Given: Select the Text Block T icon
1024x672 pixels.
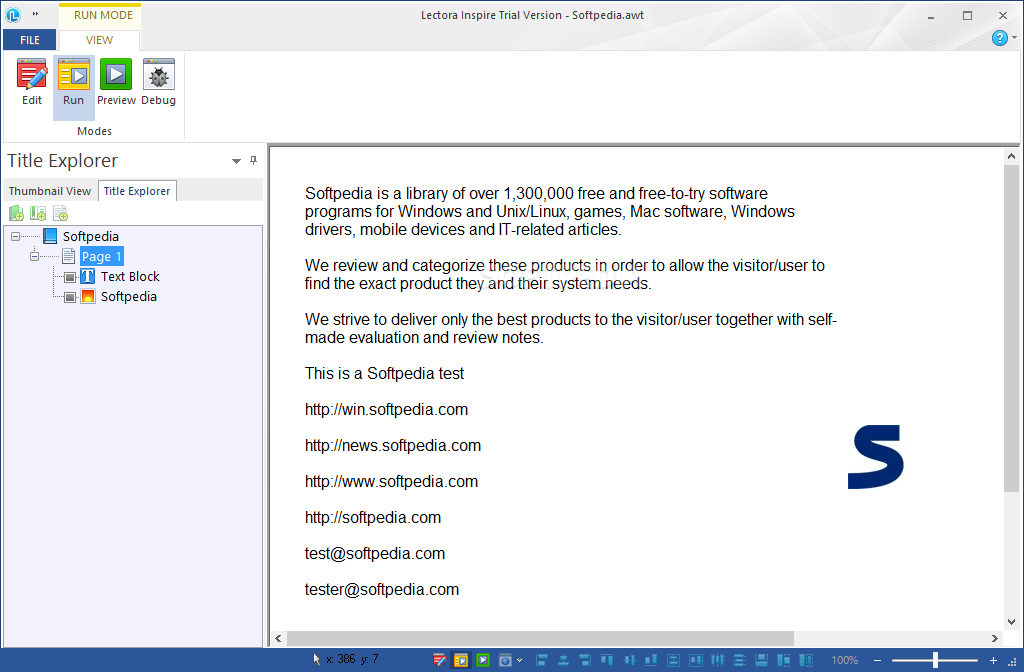Looking at the screenshot, I should (x=88, y=277).
